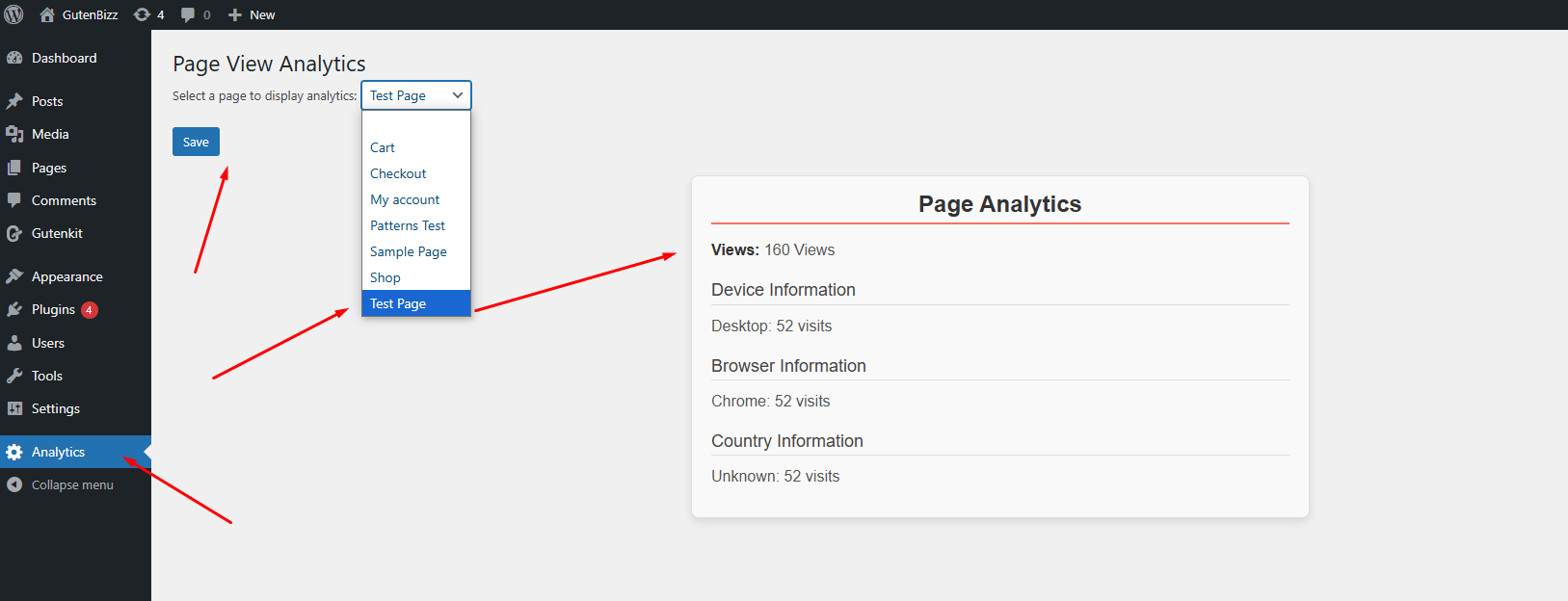Select the blank option in dropdown list
1568x601 pixels.
(415, 123)
